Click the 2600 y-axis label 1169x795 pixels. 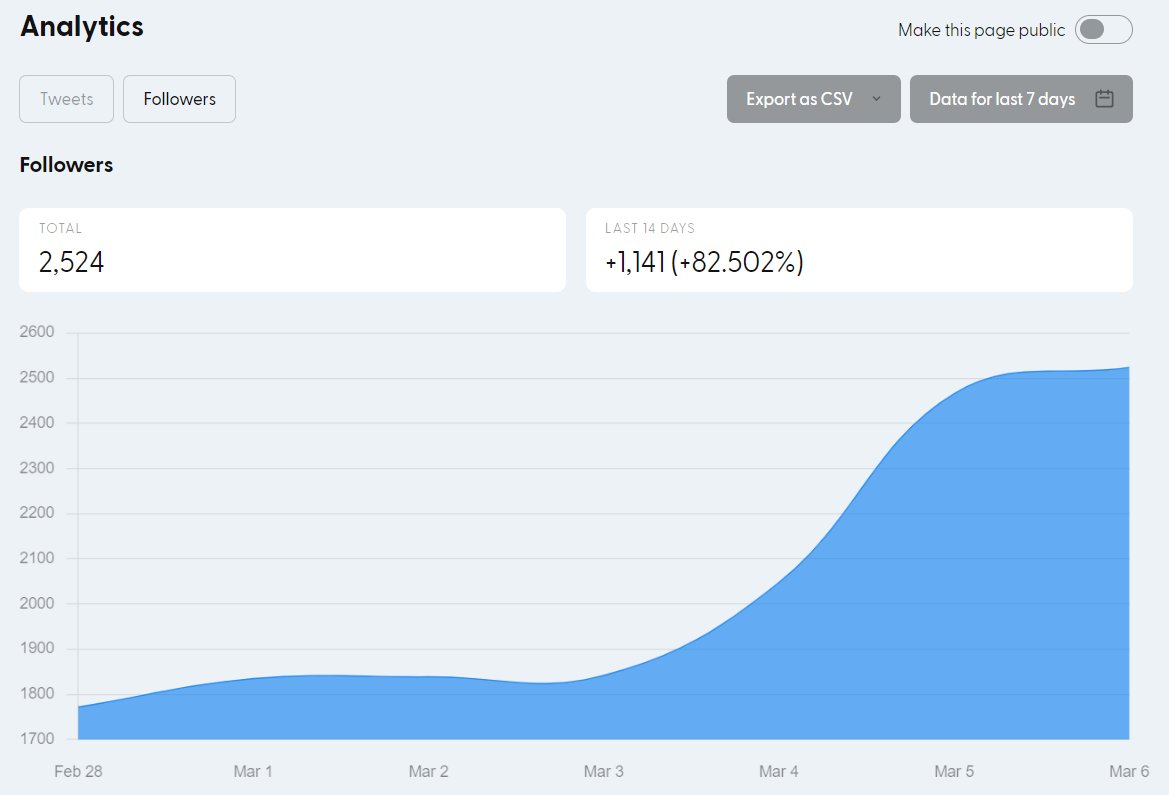[x=37, y=332]
